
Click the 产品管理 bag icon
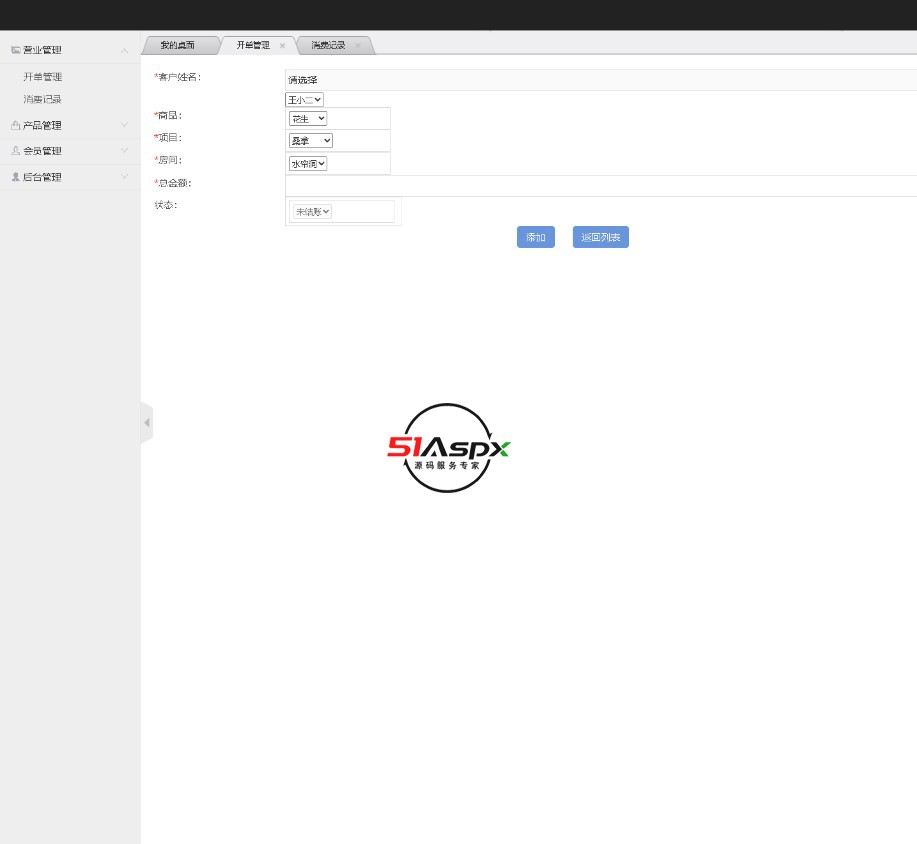(x=16, y=125)
